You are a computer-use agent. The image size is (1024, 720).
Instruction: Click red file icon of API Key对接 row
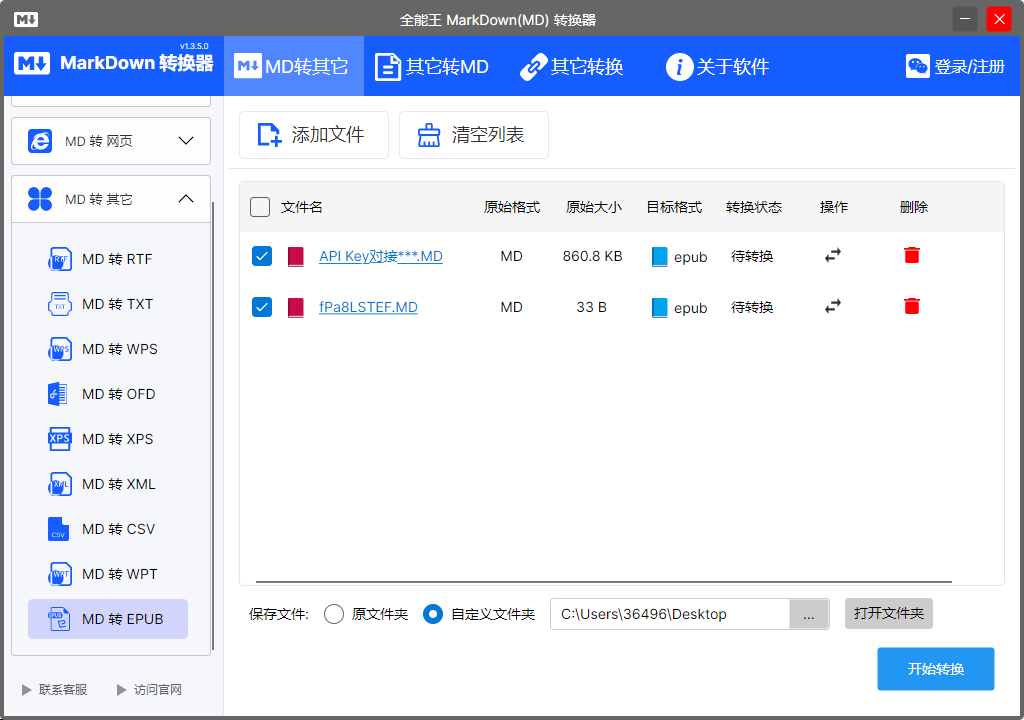pyautogui.click(x=296, y=256)
